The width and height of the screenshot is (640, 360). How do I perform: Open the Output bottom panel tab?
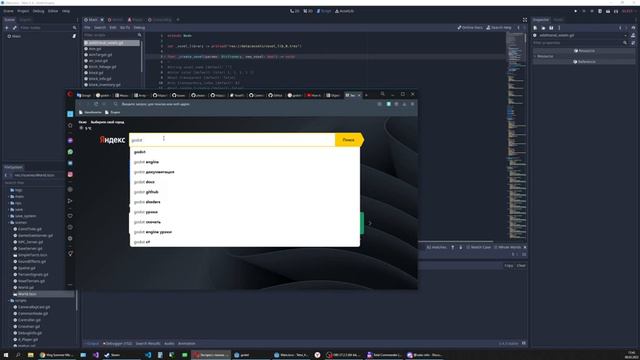tap(93, 344)
